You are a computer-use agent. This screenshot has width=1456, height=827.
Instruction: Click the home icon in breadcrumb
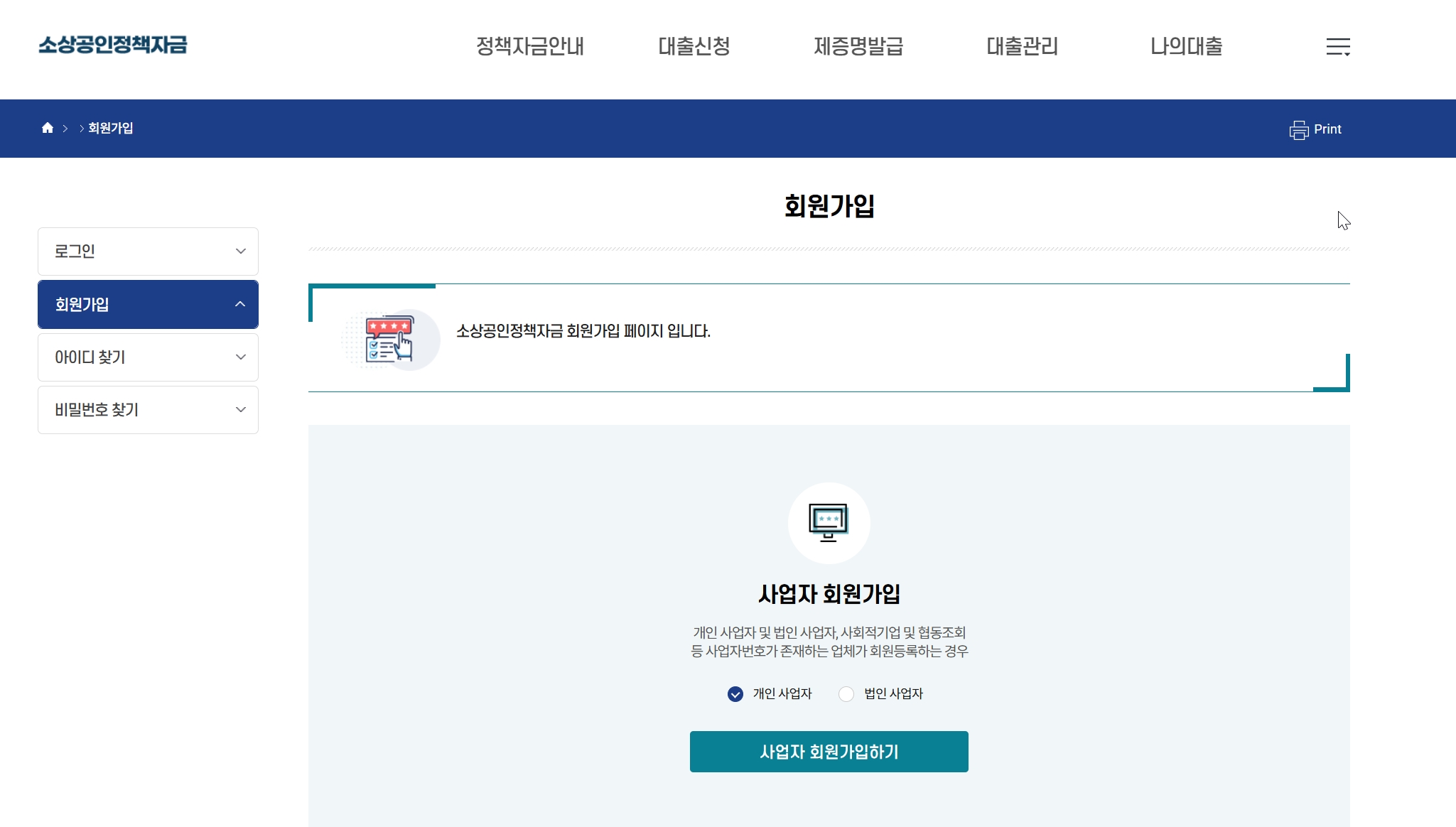pos(48,128)
